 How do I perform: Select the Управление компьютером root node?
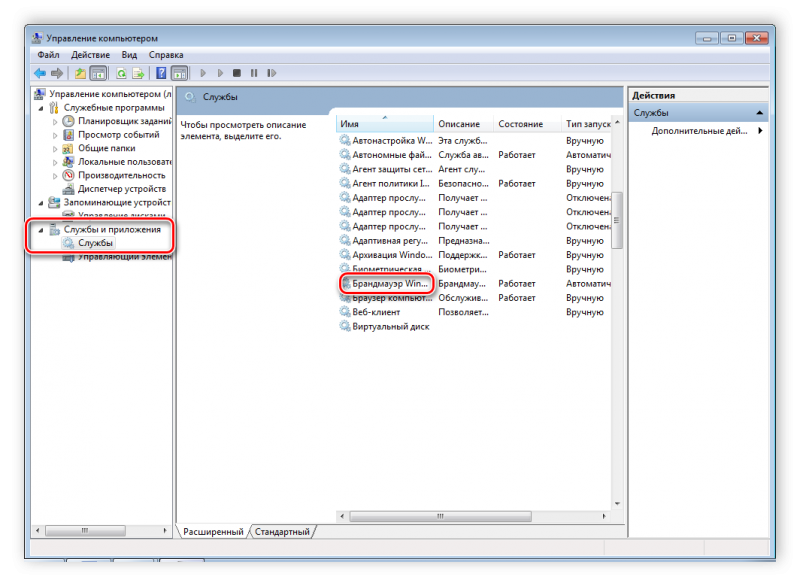[110, 94]
